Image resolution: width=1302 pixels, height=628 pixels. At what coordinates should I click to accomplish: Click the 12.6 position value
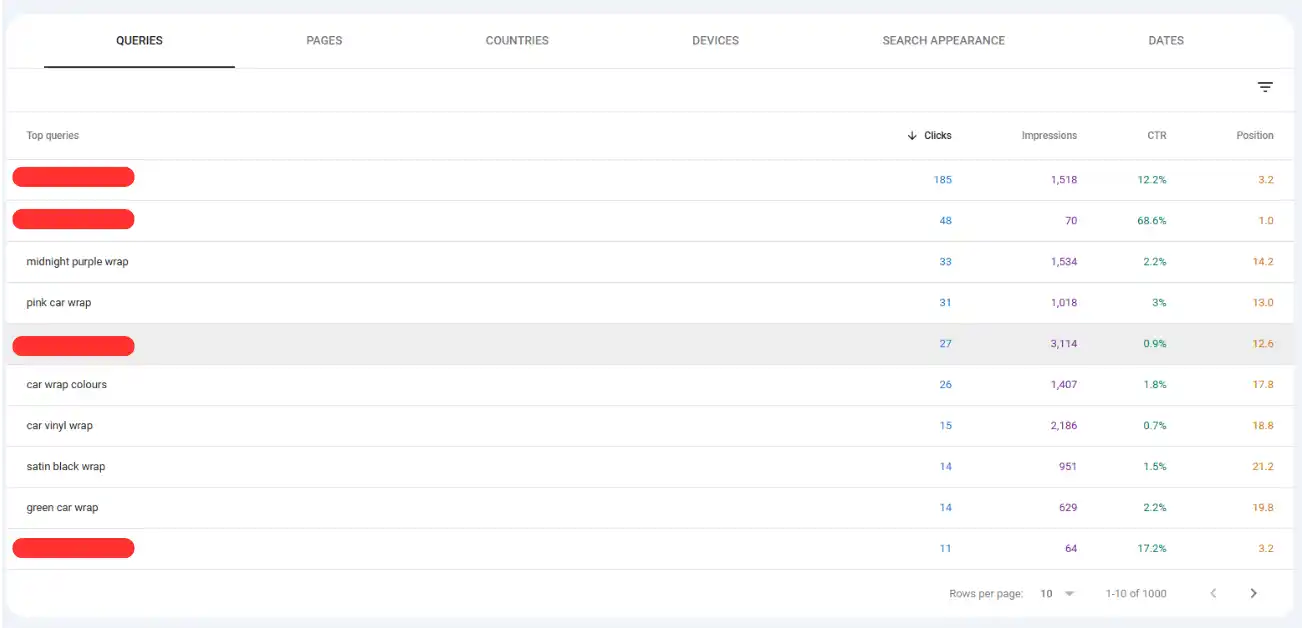[1264, 344]
